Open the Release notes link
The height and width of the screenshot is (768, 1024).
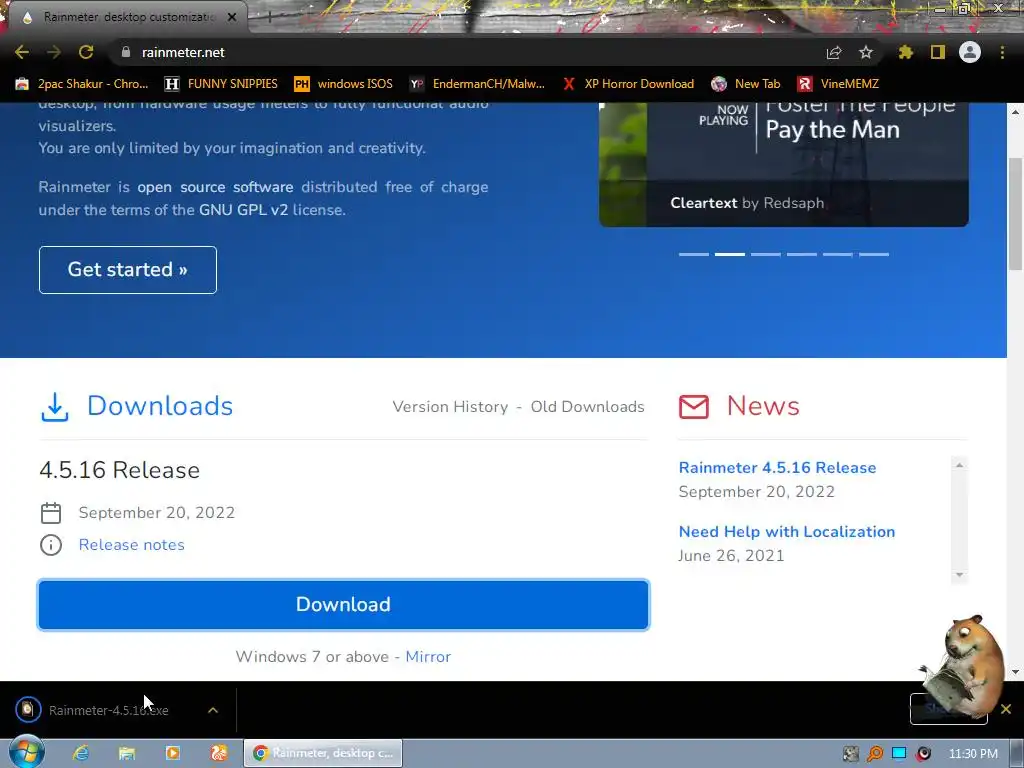[131, 545]
